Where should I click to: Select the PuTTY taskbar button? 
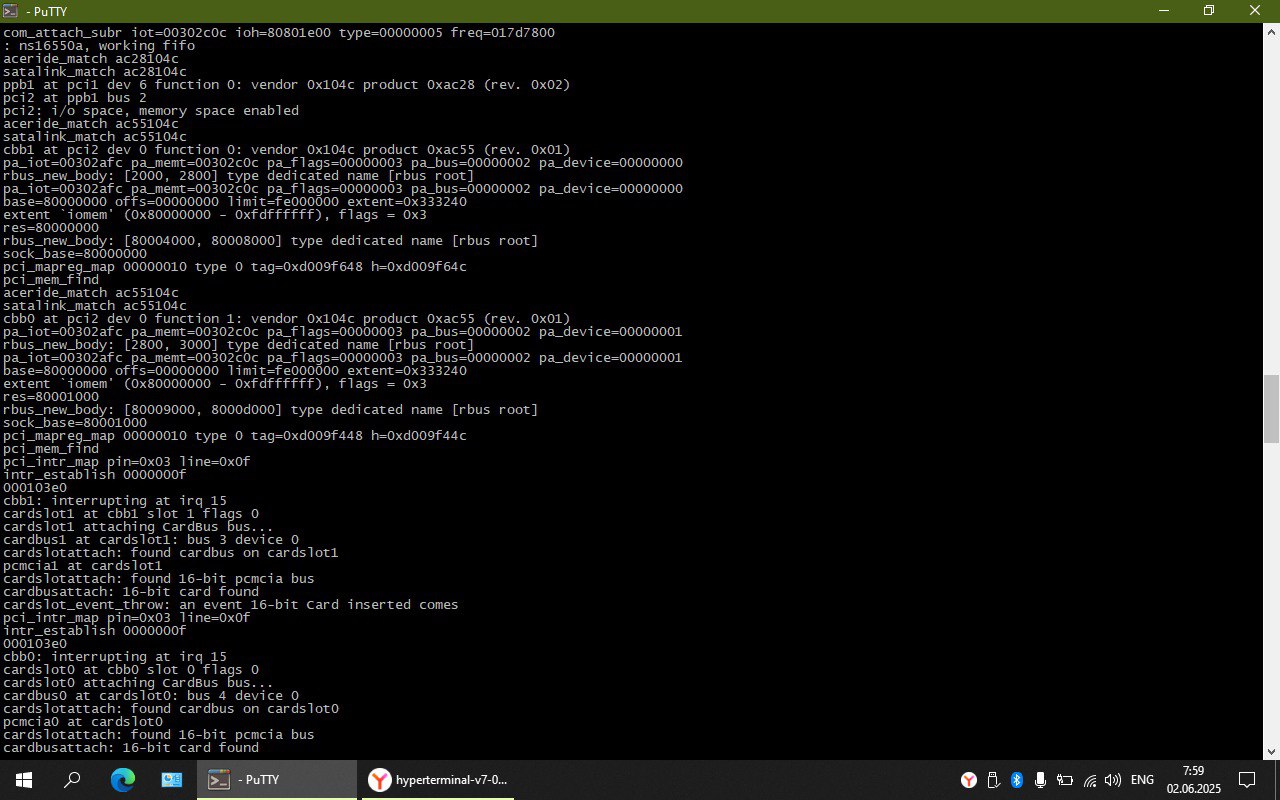[277, 780]
